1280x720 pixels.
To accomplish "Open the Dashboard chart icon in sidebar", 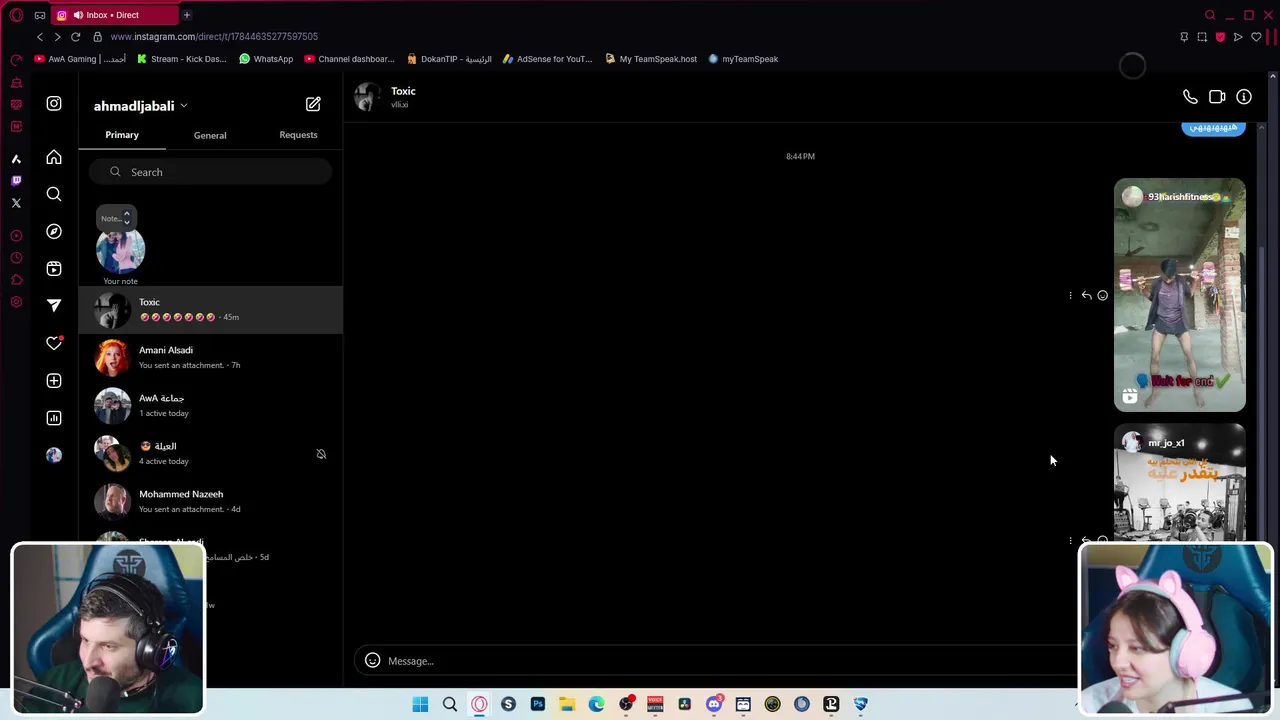I will click(54, 417).
